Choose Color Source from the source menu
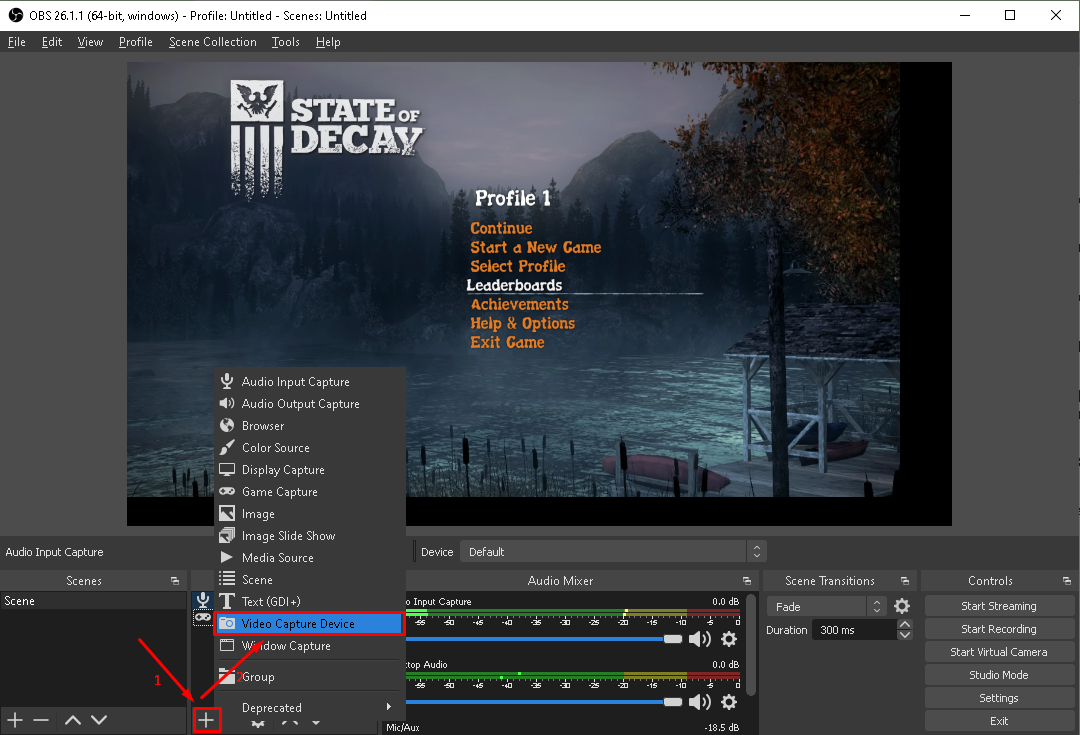 point(309,448)
